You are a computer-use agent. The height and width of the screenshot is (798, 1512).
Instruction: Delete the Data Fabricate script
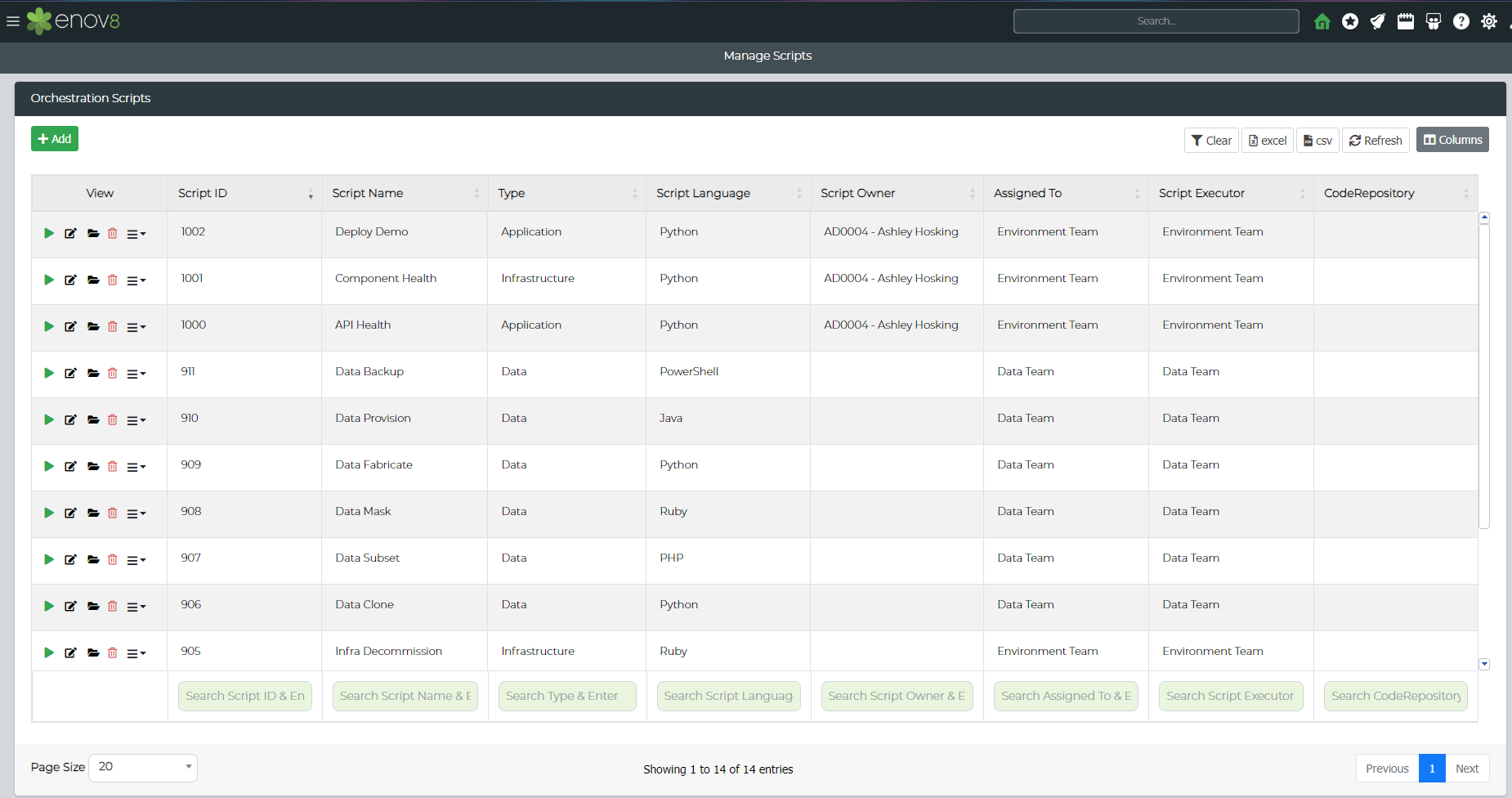(113, 467)
